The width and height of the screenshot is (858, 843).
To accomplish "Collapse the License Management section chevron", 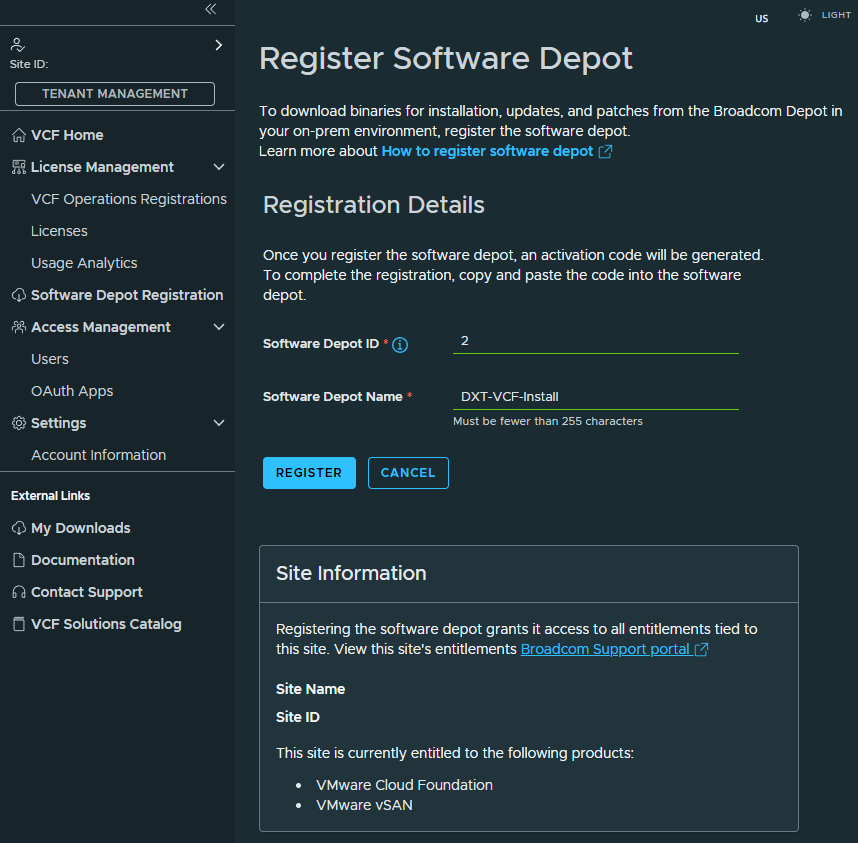I will tap(219, 167).
